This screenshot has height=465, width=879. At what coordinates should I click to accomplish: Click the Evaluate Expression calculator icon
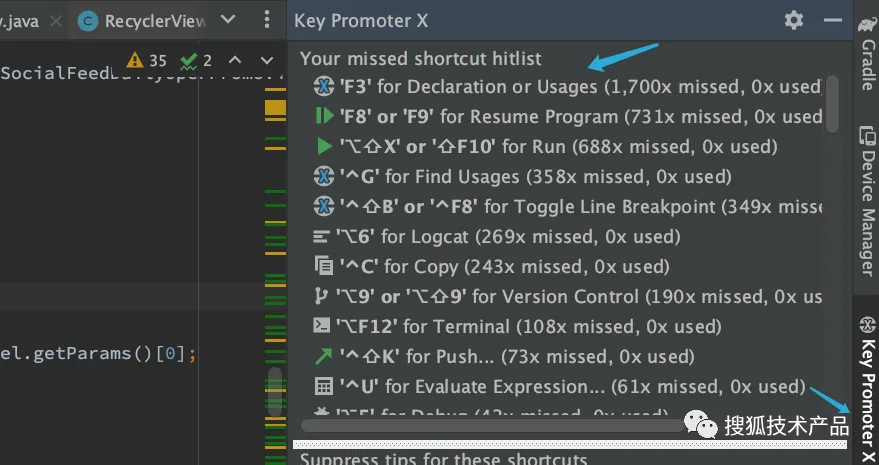323,387
